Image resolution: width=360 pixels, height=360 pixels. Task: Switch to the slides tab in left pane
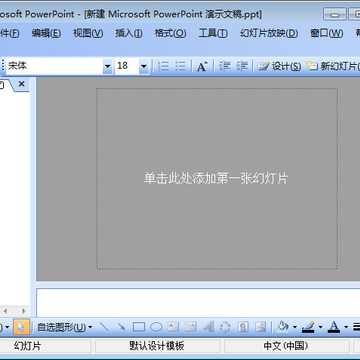pos(3,85)
